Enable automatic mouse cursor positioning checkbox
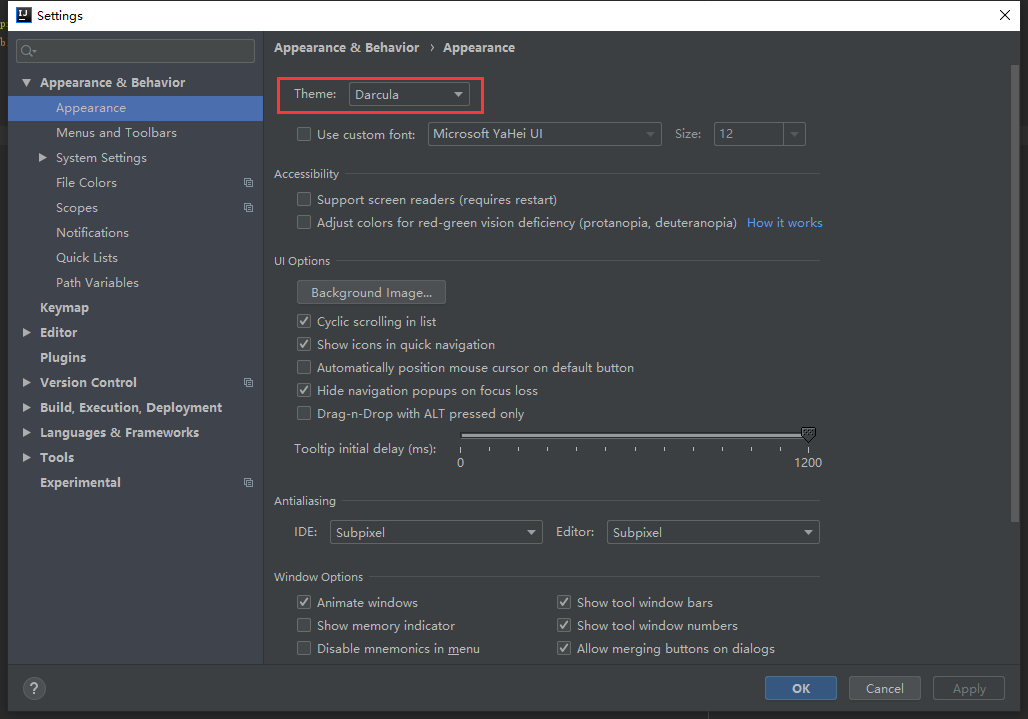The image size is (1028, 719). tap(304, 367)
